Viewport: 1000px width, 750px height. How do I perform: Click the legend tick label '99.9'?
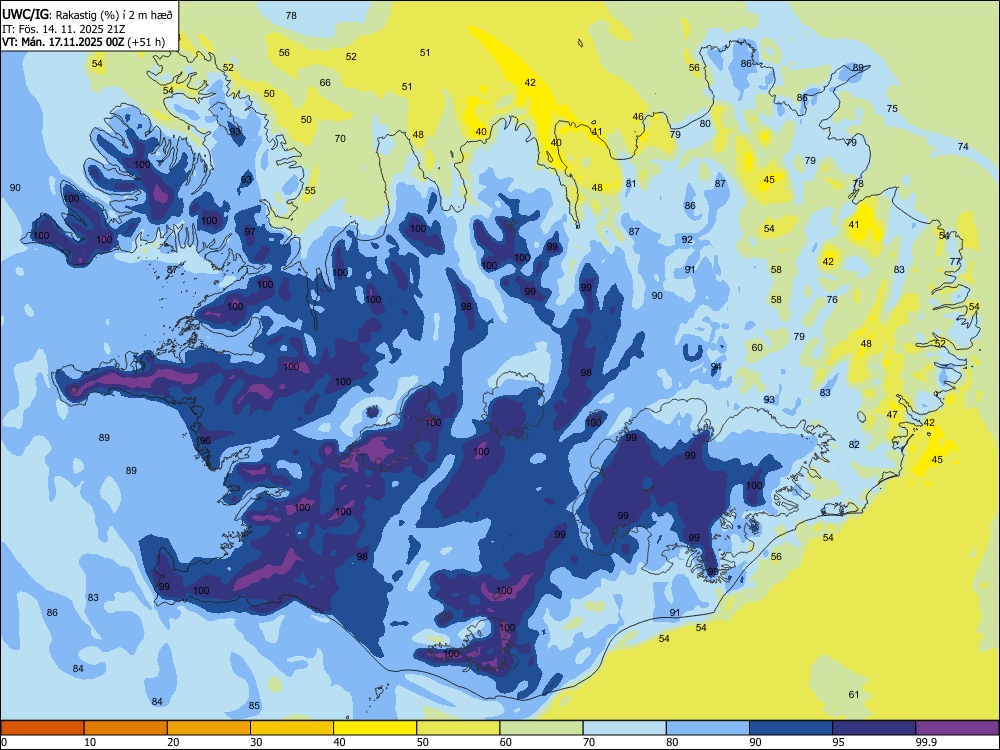(925, 742)
